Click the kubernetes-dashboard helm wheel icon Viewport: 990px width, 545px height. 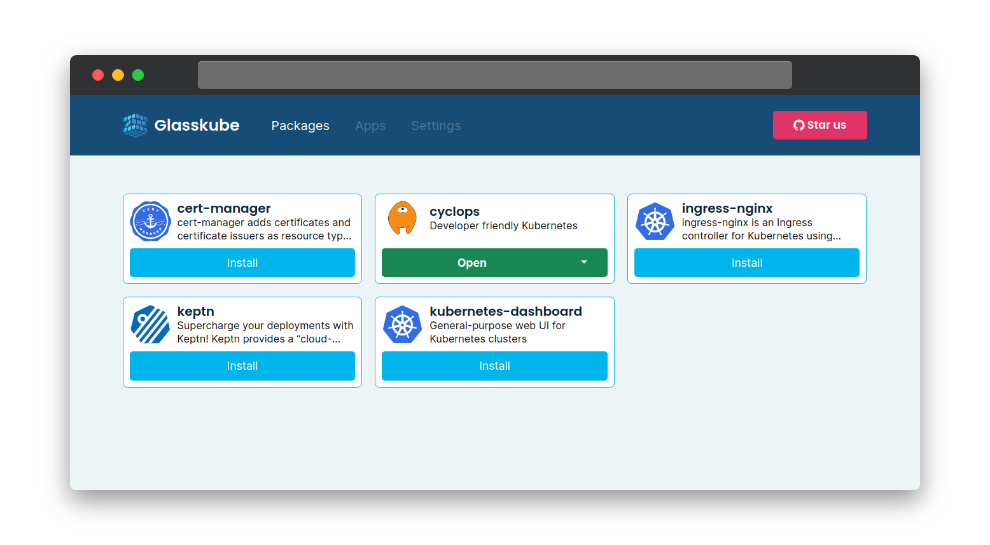402,325
